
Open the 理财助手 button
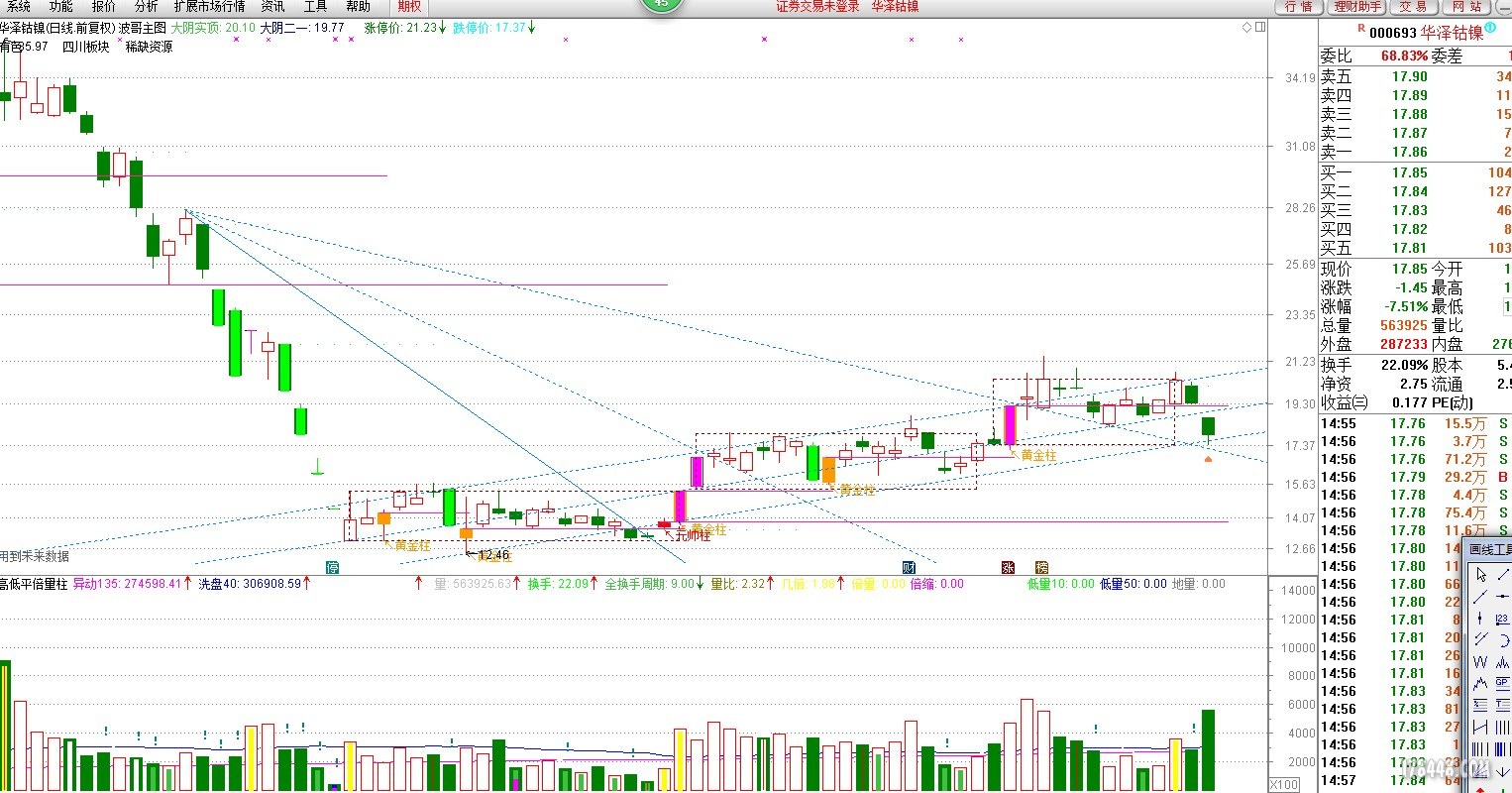pos(1357,7)
